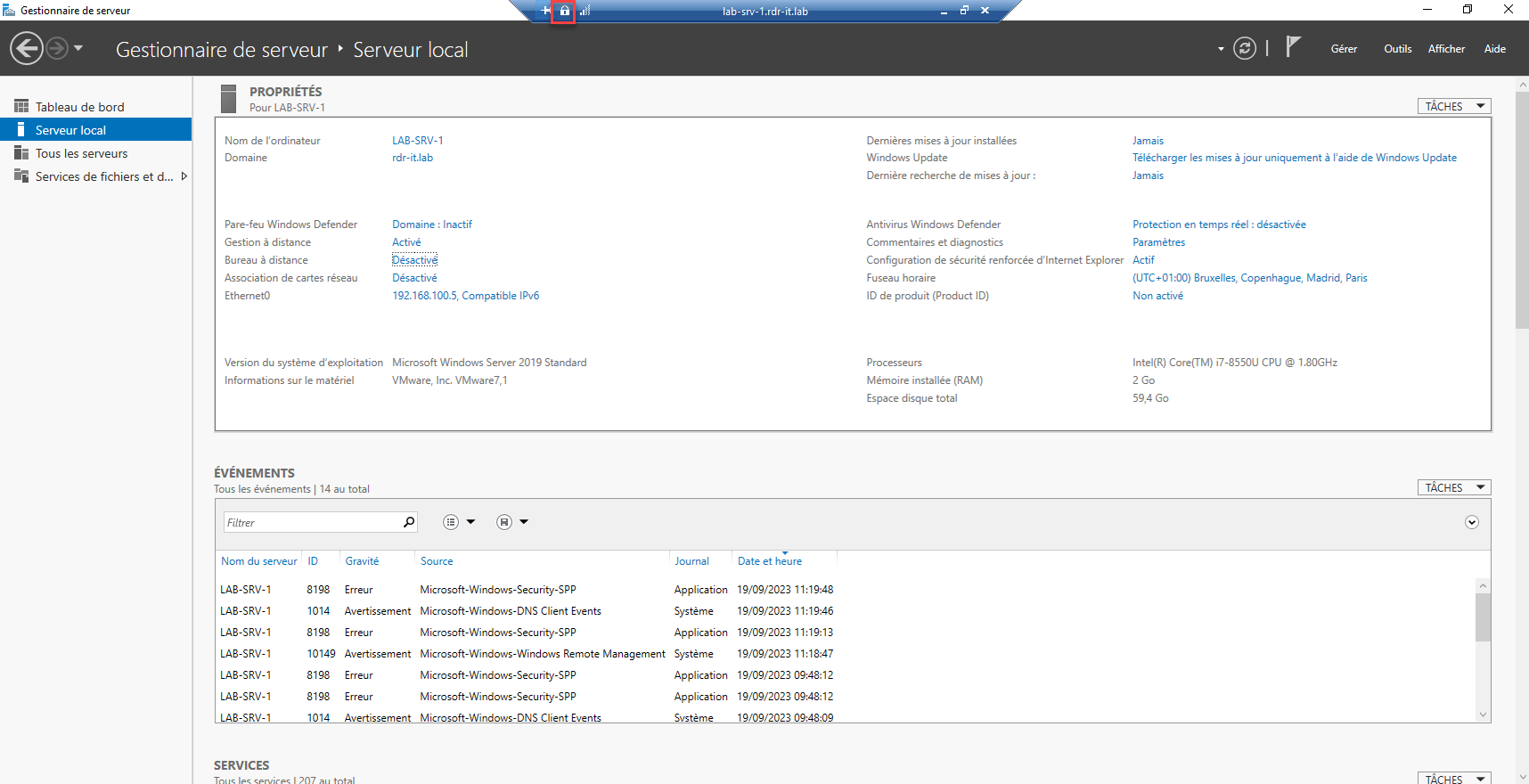Click the Non activé product ID link

pos(1157,296)
